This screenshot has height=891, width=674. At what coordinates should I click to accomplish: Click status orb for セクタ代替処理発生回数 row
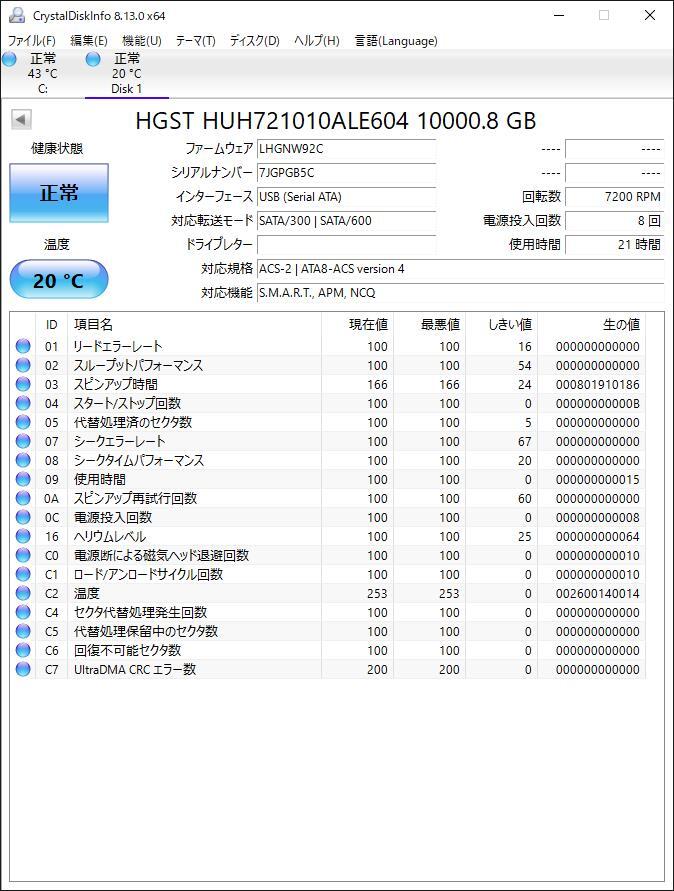tap(23, 612)
